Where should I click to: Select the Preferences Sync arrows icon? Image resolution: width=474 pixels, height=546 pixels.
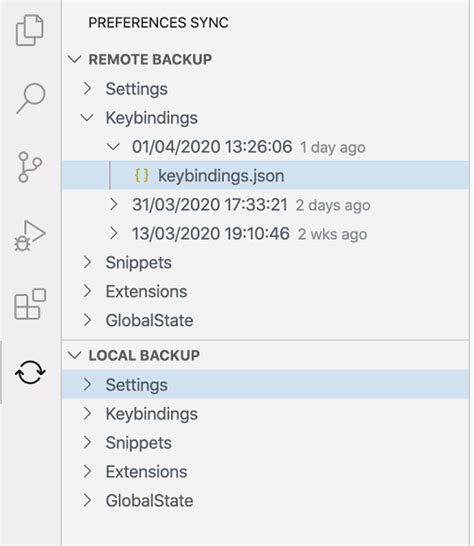pos(30,372)
